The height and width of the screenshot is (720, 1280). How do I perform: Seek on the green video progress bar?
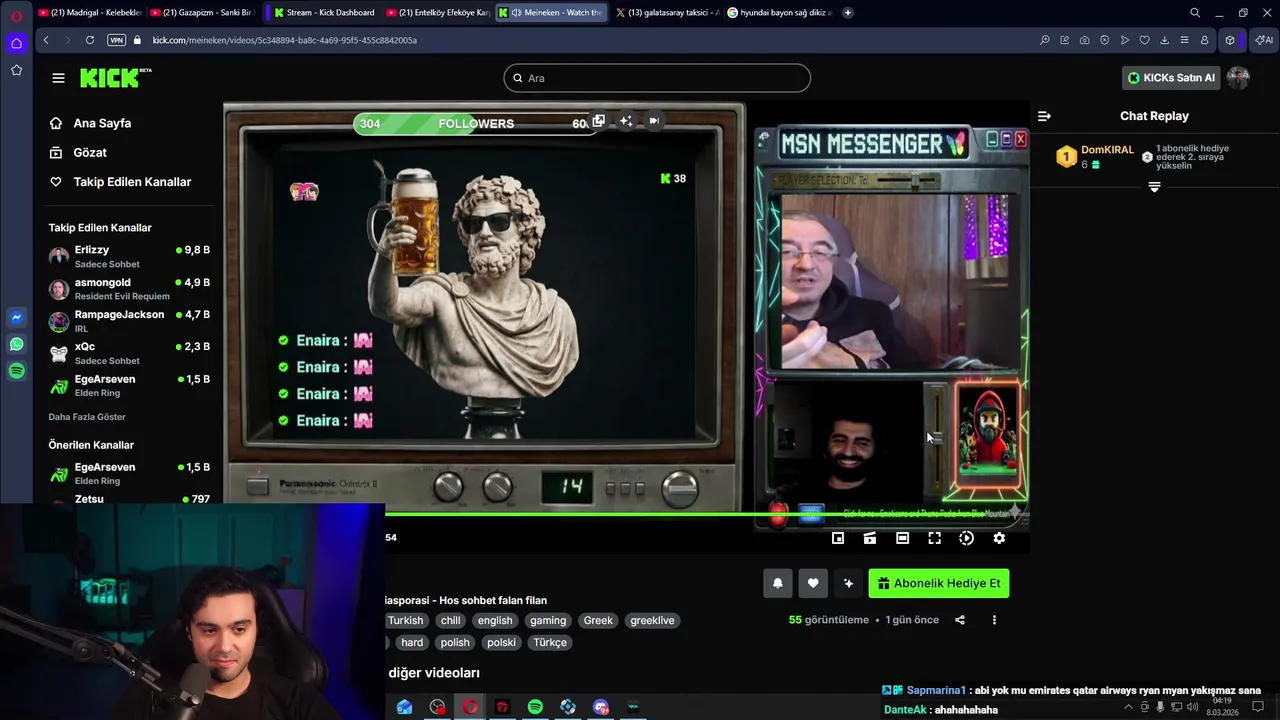pyautogui.click(x=706, y=514)
